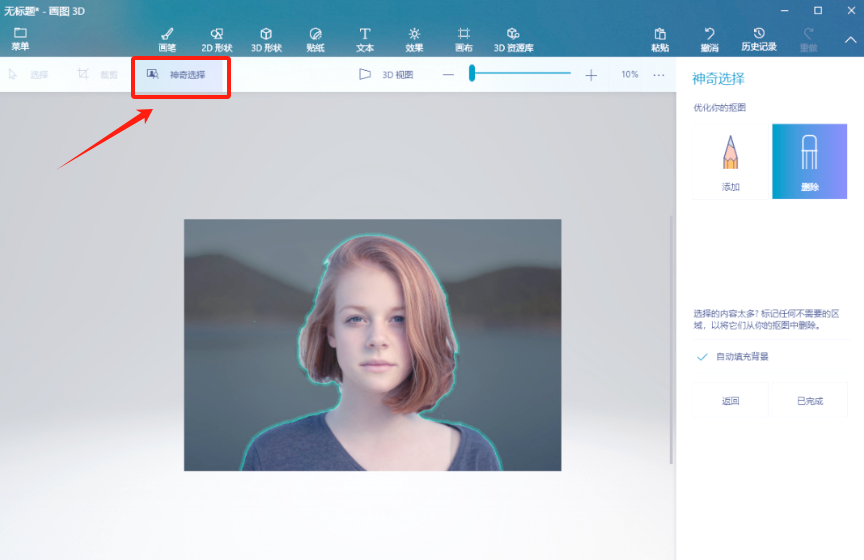The width and height of the screenshot is (864, 560).
Task: Toggle the 3D 视图 view mode
Action: click(385, 74)
